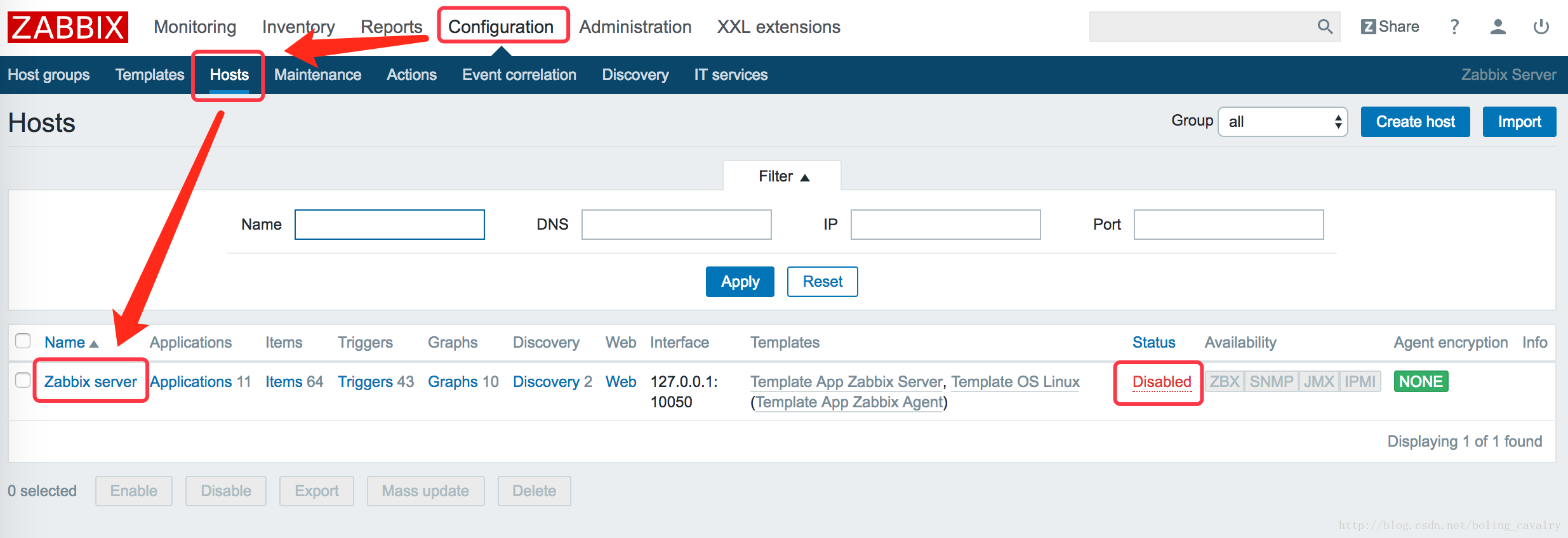Open Template App Zabbix Server link
Viewport: 1568px width, 538px height.
[847, 382]
